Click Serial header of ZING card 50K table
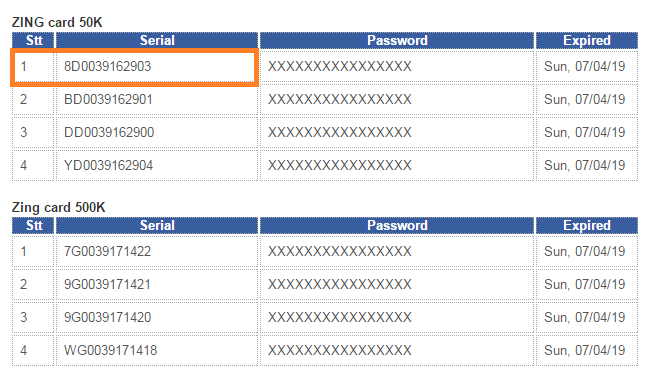 [157, 40]
